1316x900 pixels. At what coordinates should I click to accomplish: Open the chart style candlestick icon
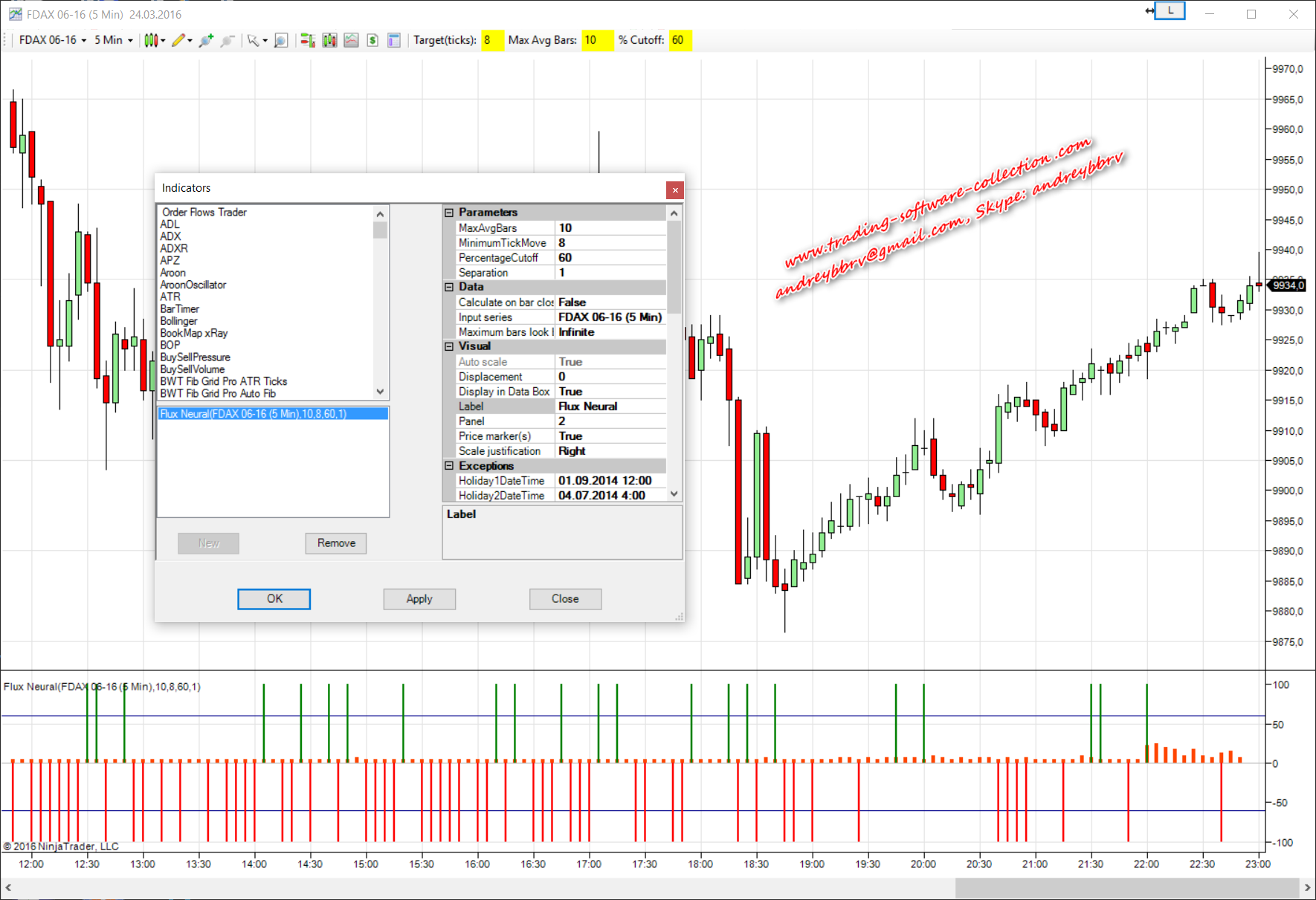tap(152, 40)
